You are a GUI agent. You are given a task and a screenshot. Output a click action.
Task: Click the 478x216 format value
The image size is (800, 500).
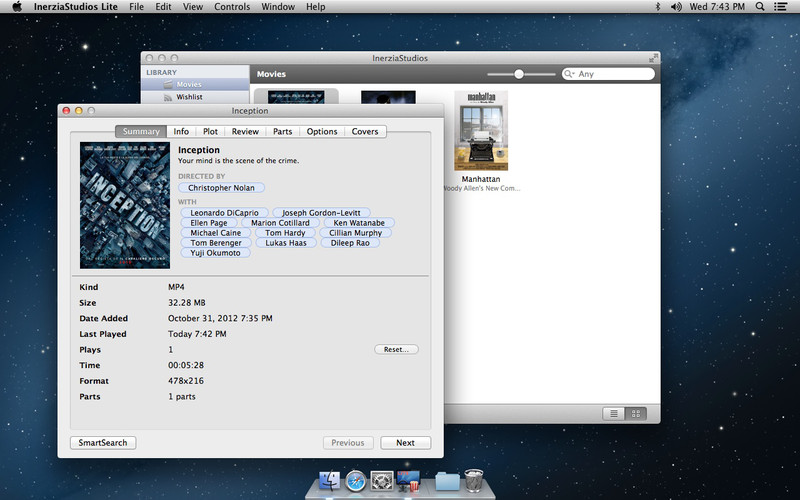(x=186, y=381)
